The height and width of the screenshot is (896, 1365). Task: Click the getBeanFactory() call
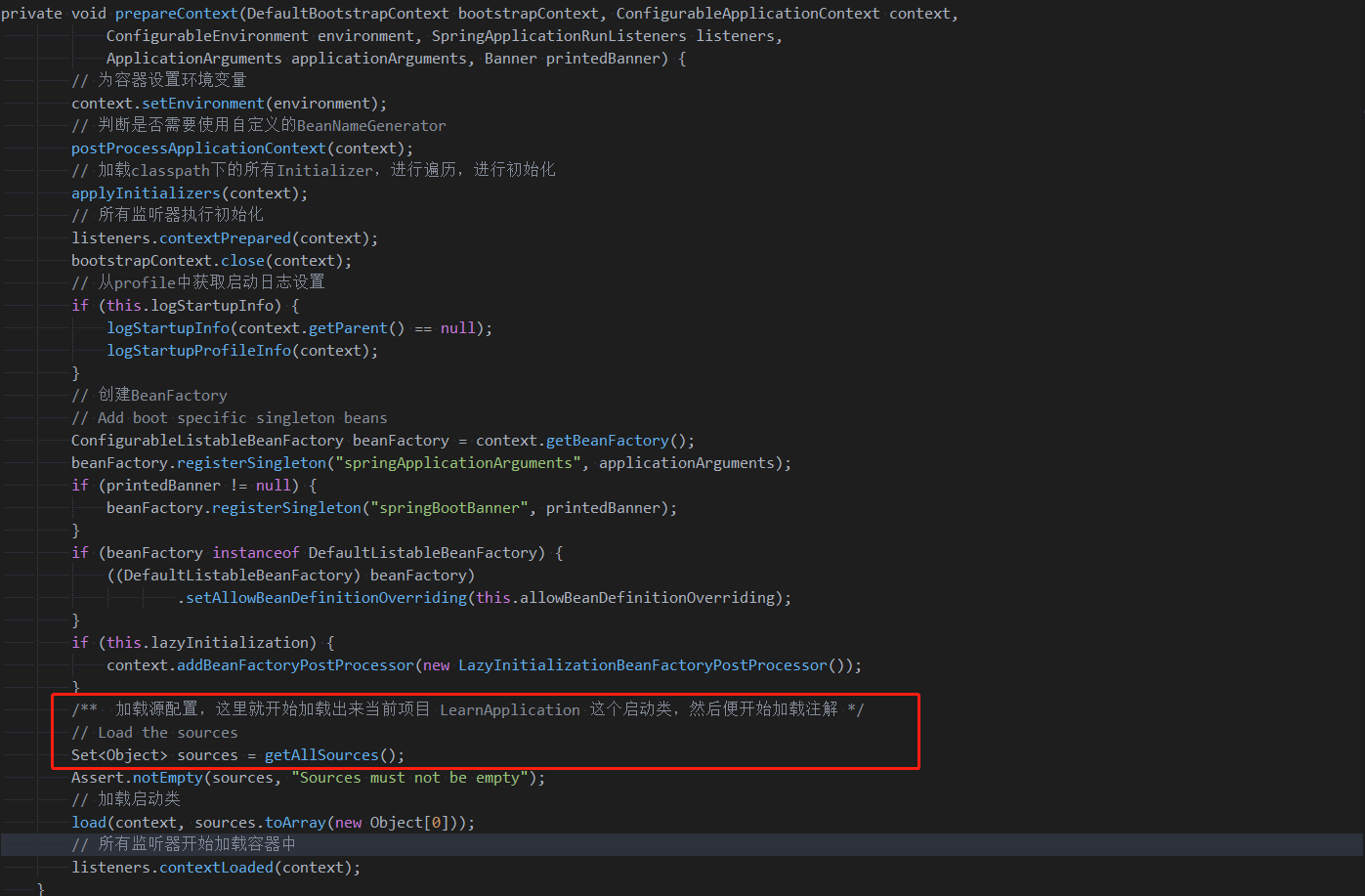[x=616, y=441]
